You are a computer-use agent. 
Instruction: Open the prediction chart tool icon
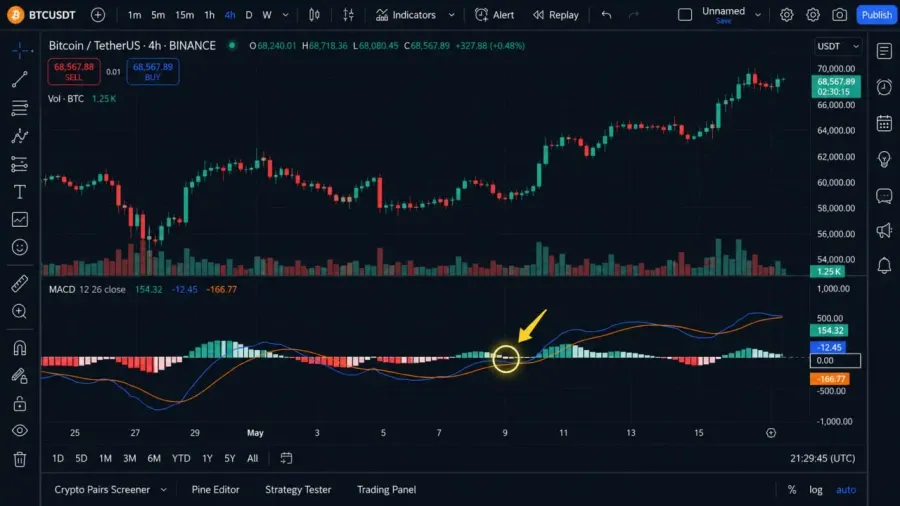(20, 220)
